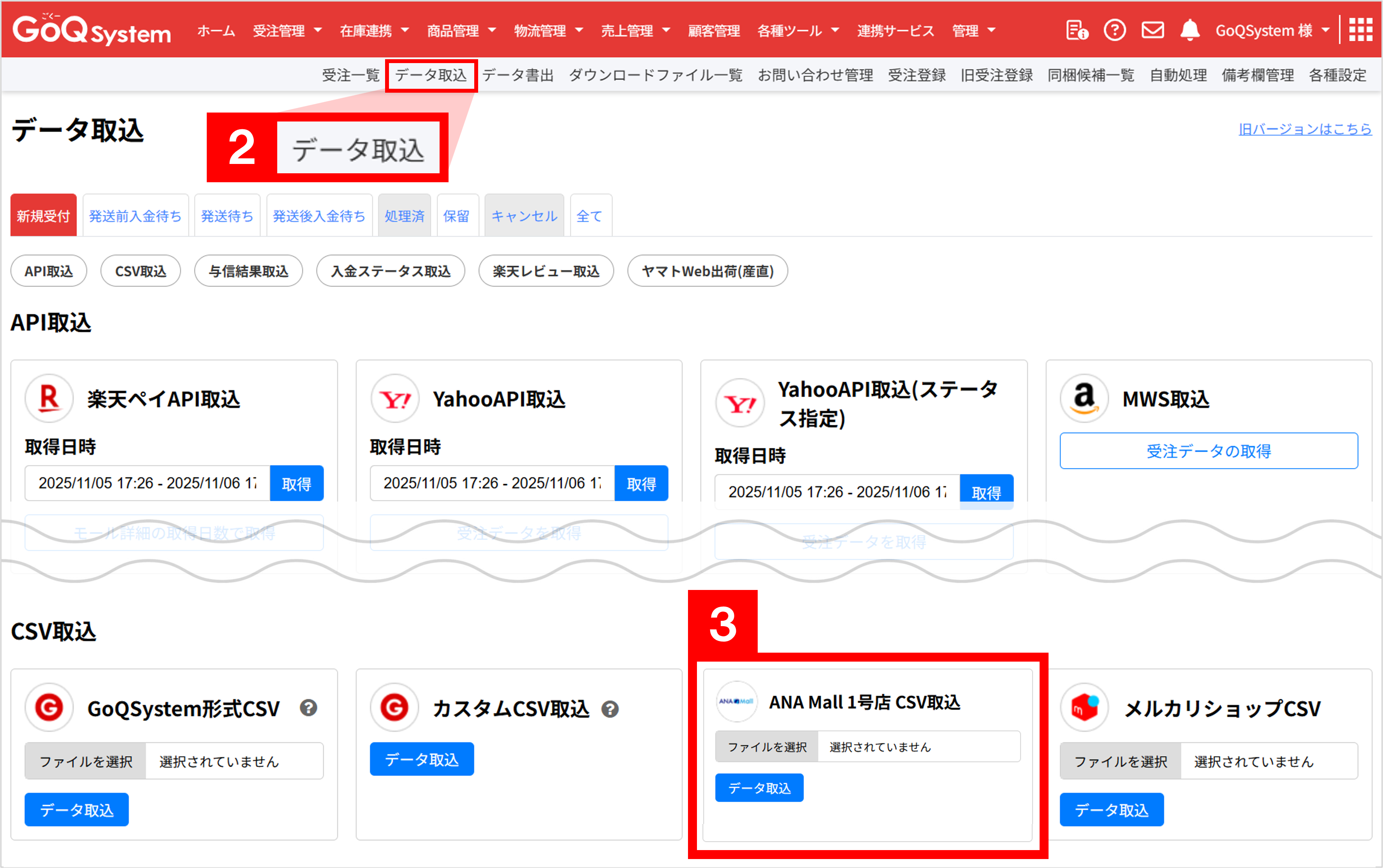Click the notification bell icon
The height and width of the screenshot is (868, 1383).
tap(1189, 30)
